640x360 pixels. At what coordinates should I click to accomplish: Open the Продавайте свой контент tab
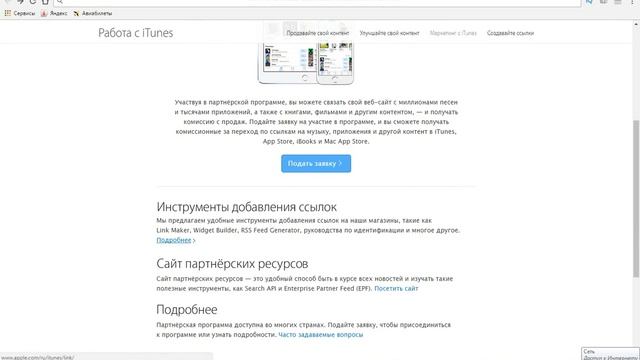(318, 33)
